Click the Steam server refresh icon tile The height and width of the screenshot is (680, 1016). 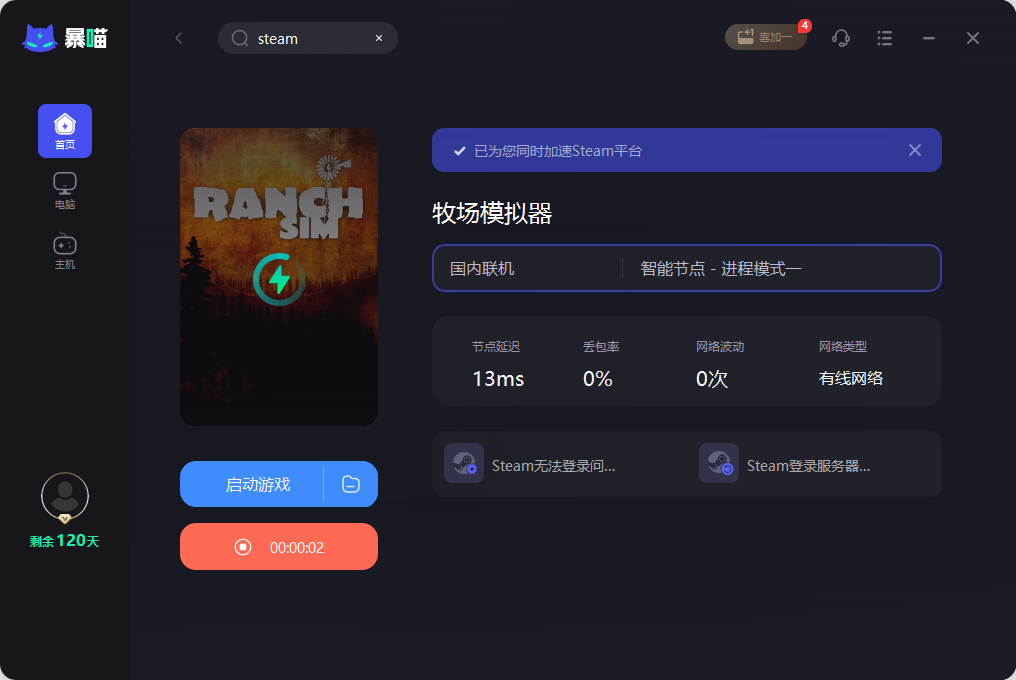(719, 463)
